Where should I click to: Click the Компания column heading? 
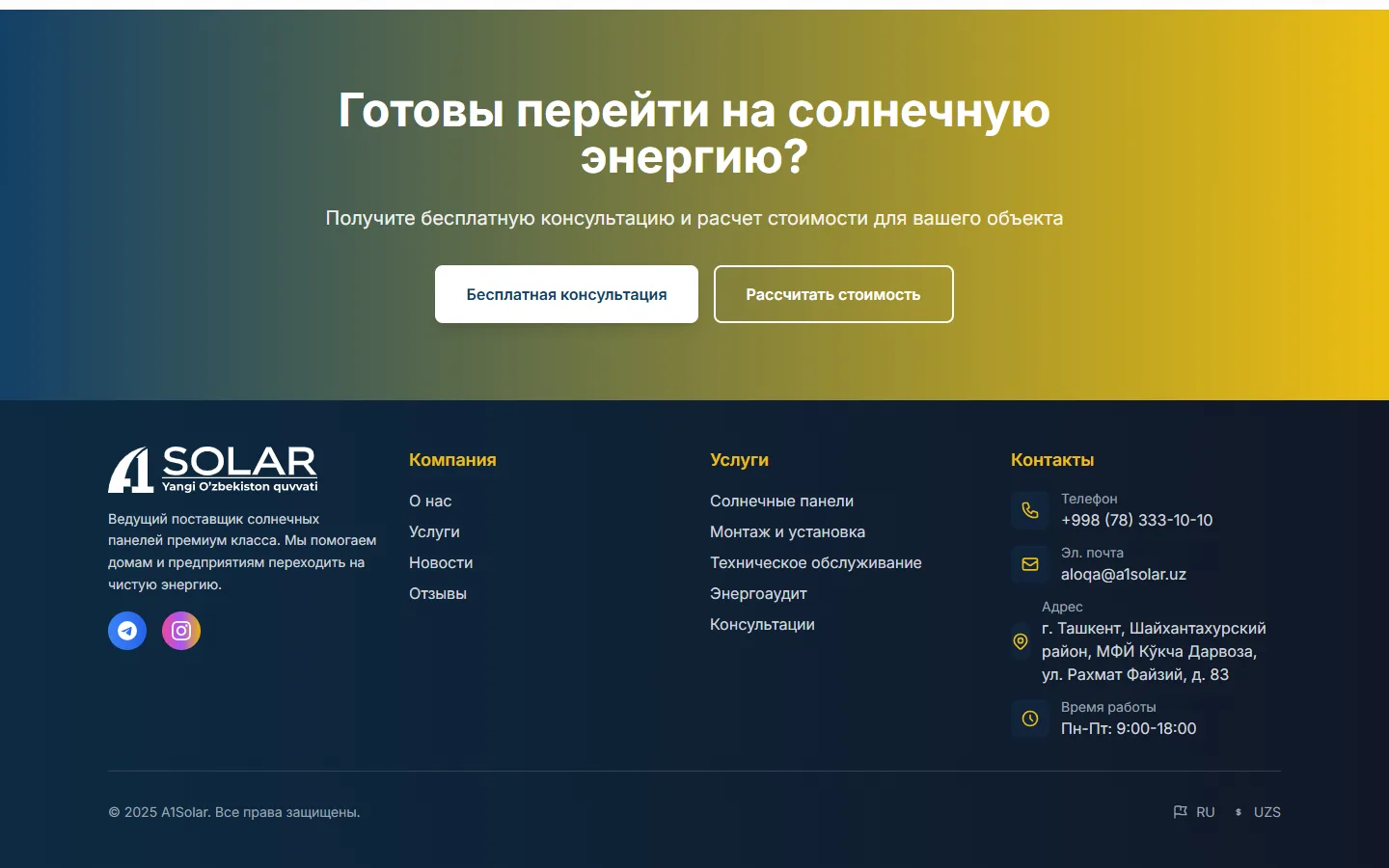pos(452,460)
